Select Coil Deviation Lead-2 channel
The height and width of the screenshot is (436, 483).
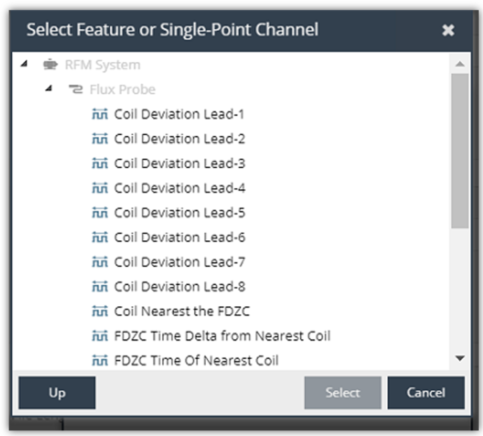point(180,139)
